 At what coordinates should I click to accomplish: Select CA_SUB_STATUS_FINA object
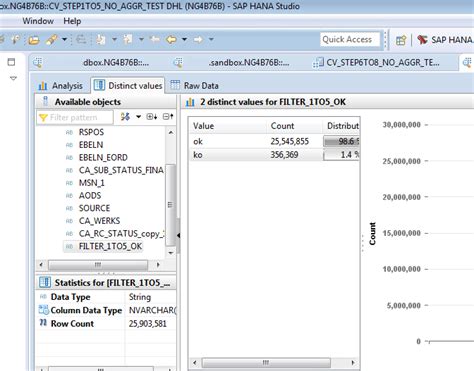click(121, 170)
